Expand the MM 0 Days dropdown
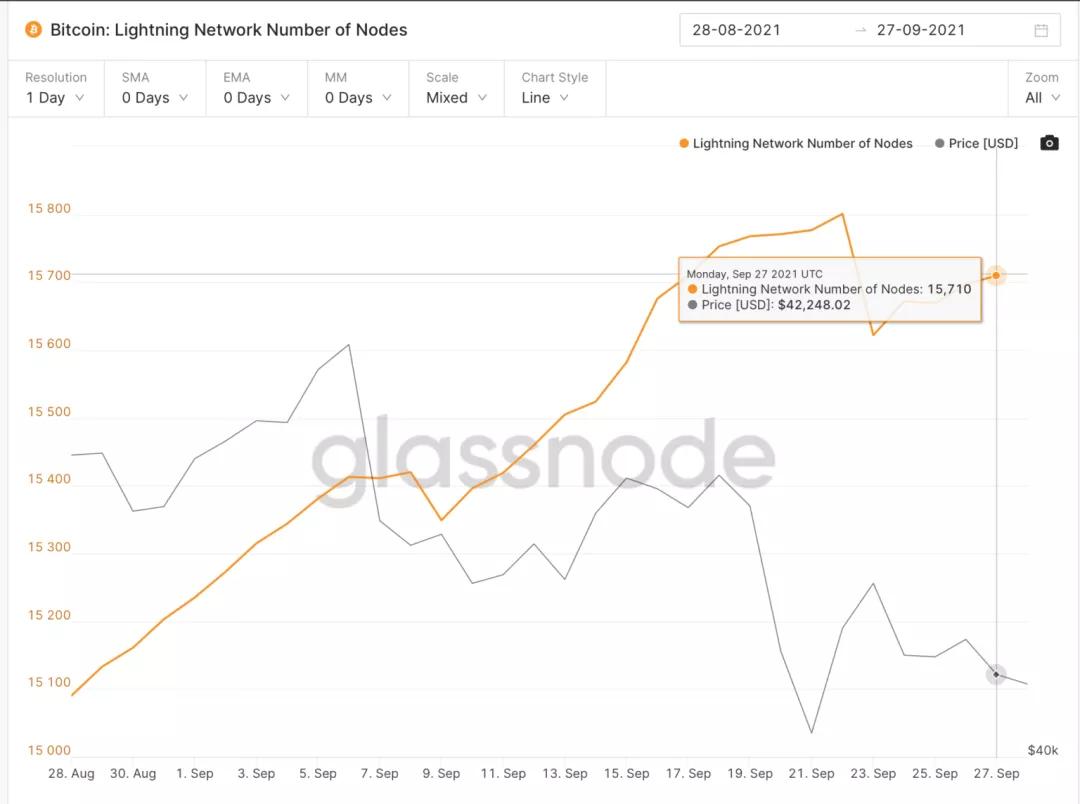 tap(358, 88)
